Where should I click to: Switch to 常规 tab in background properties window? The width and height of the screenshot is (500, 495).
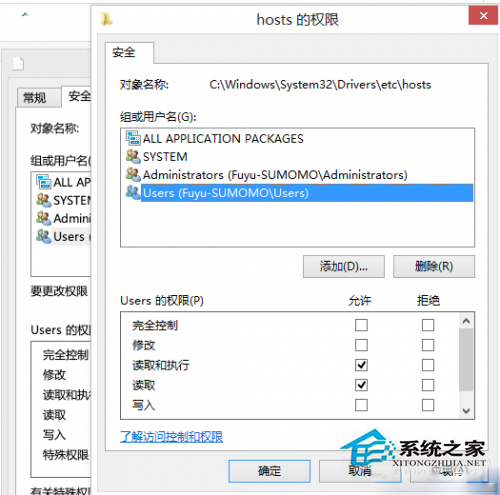[x=39, y=98]
